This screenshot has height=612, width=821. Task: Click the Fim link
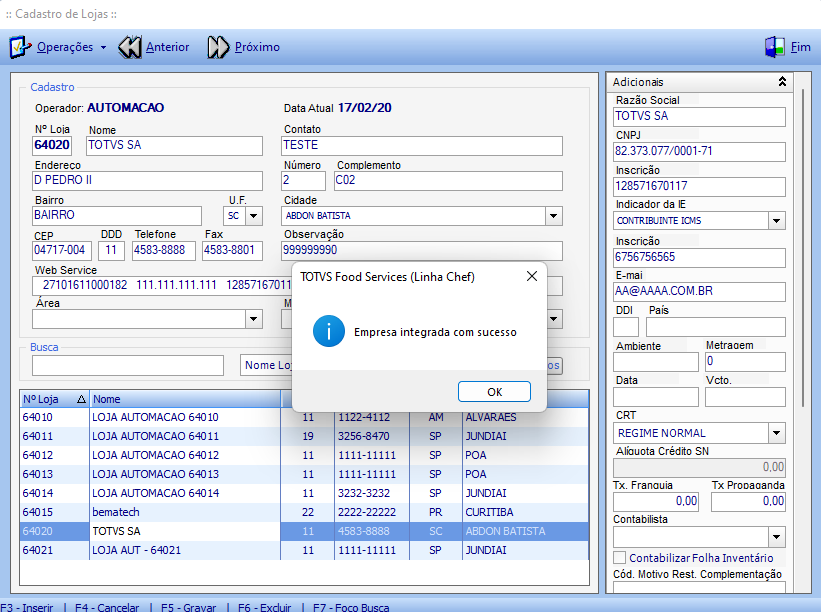(x=801, y=47)
